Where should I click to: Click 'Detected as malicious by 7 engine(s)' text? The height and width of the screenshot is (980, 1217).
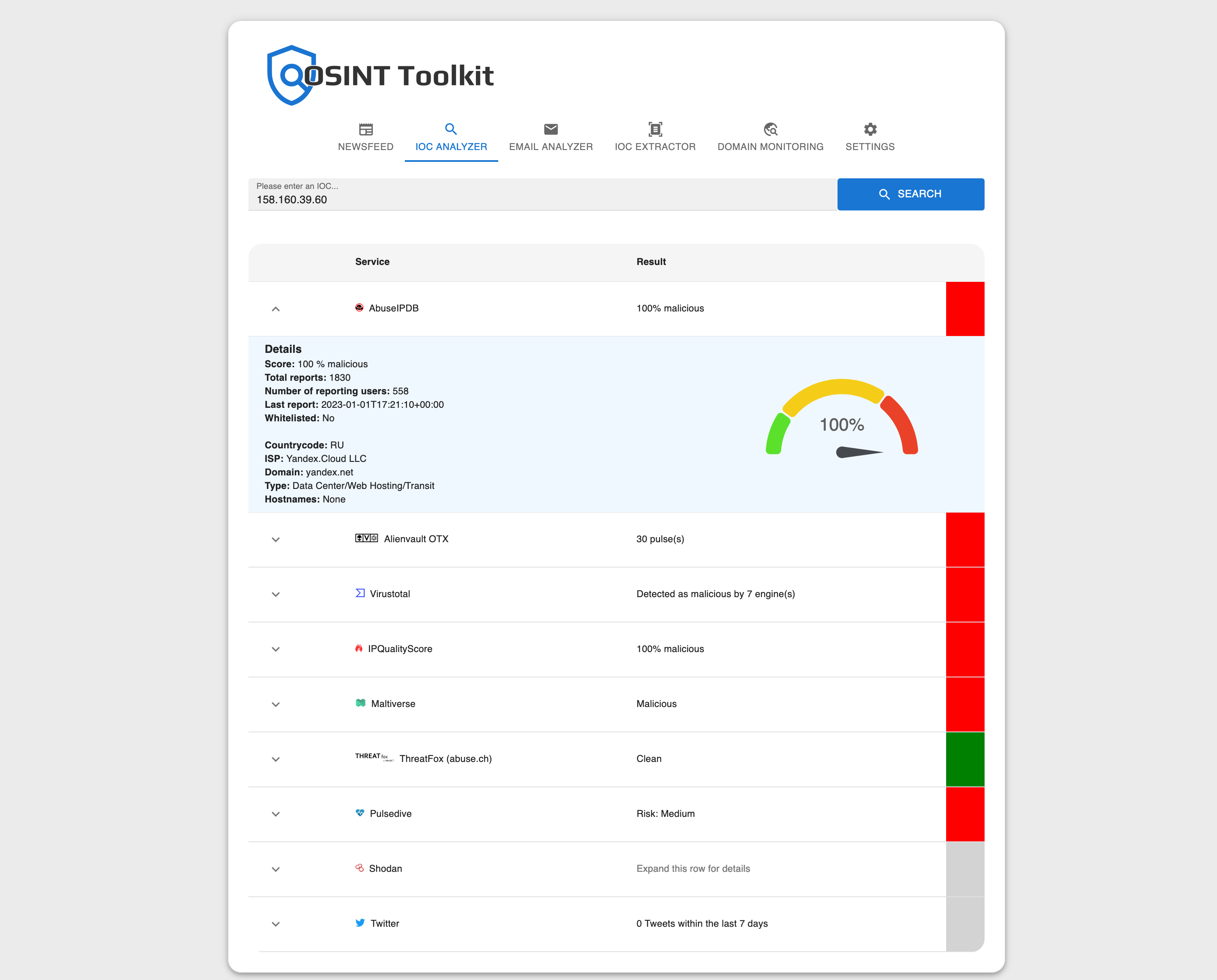click(x=715, y=594)
